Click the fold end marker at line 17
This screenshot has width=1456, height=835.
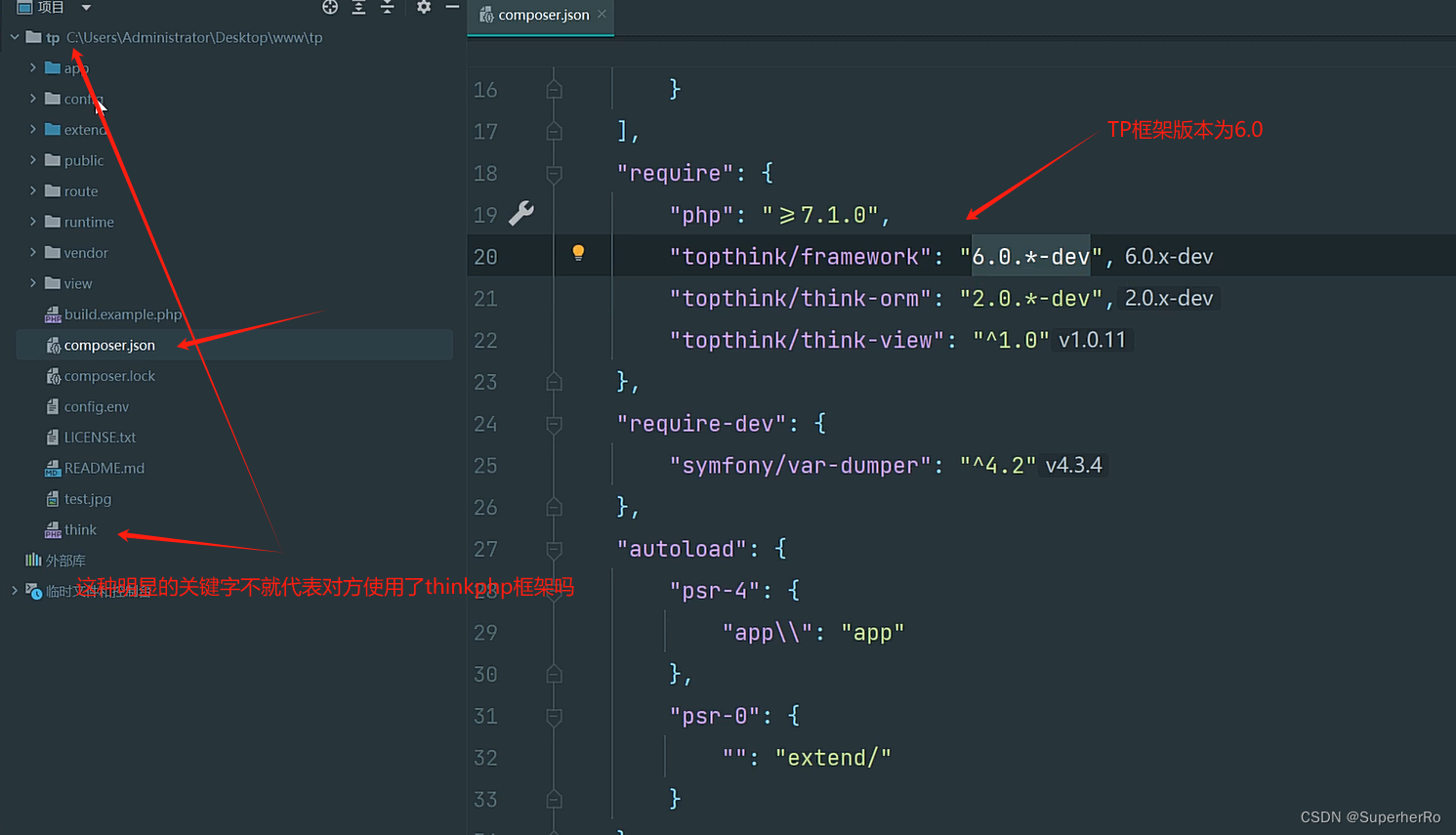tap(554, 132)
